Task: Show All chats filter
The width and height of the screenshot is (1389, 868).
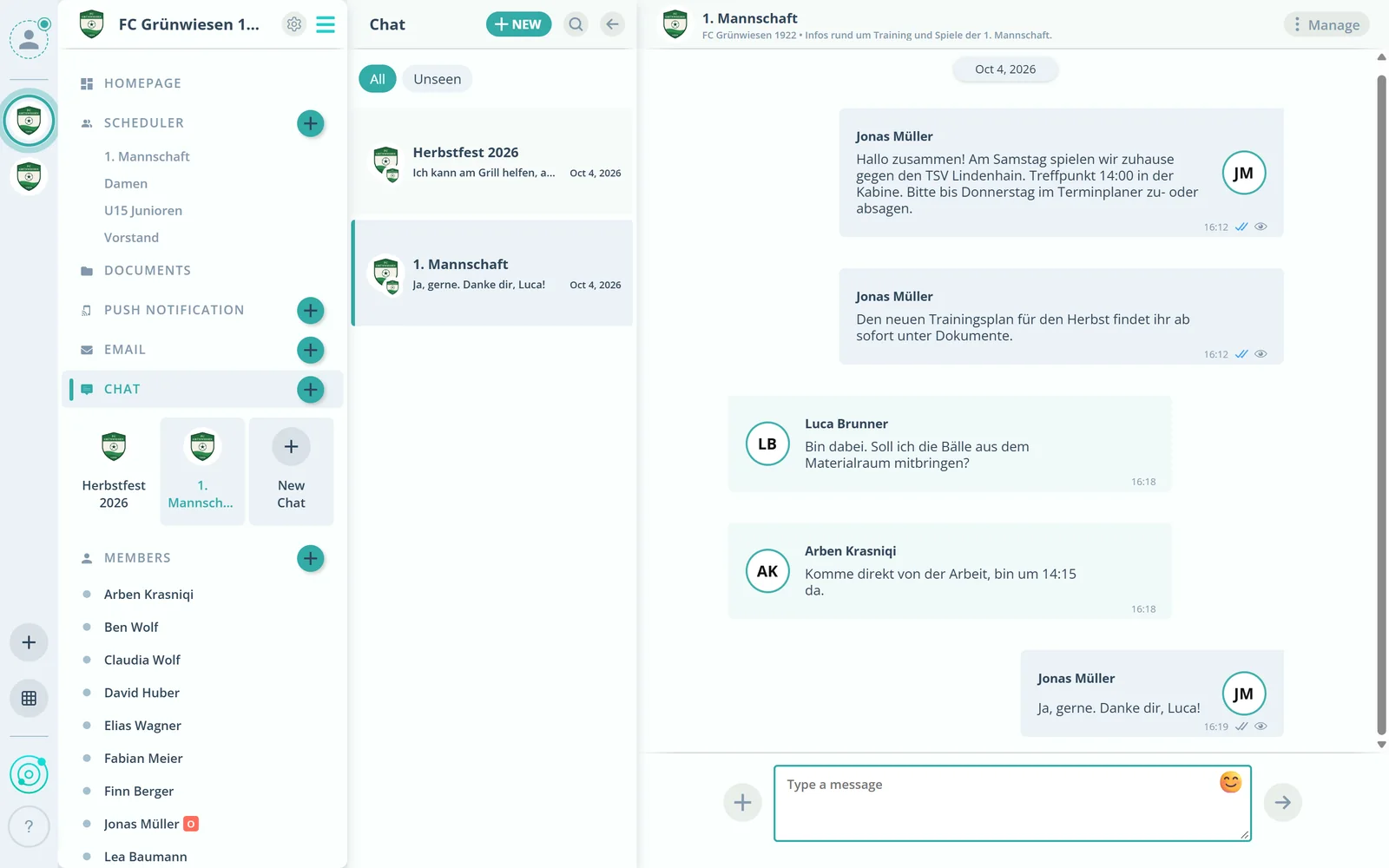Action: tap(378, 79)
